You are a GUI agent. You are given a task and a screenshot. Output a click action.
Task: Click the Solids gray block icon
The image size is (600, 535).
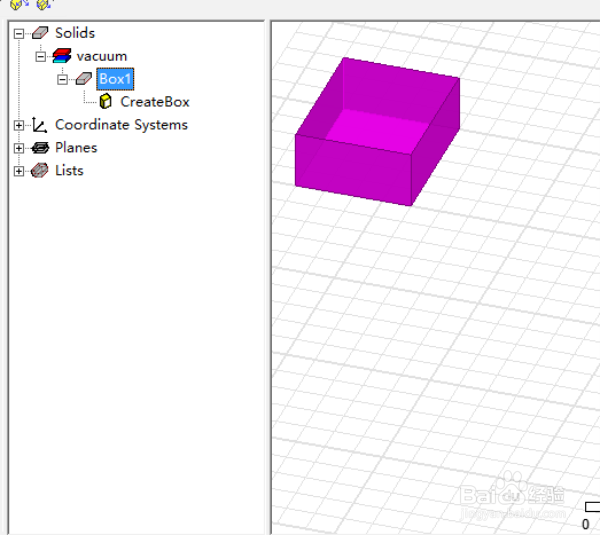[40, 33]
